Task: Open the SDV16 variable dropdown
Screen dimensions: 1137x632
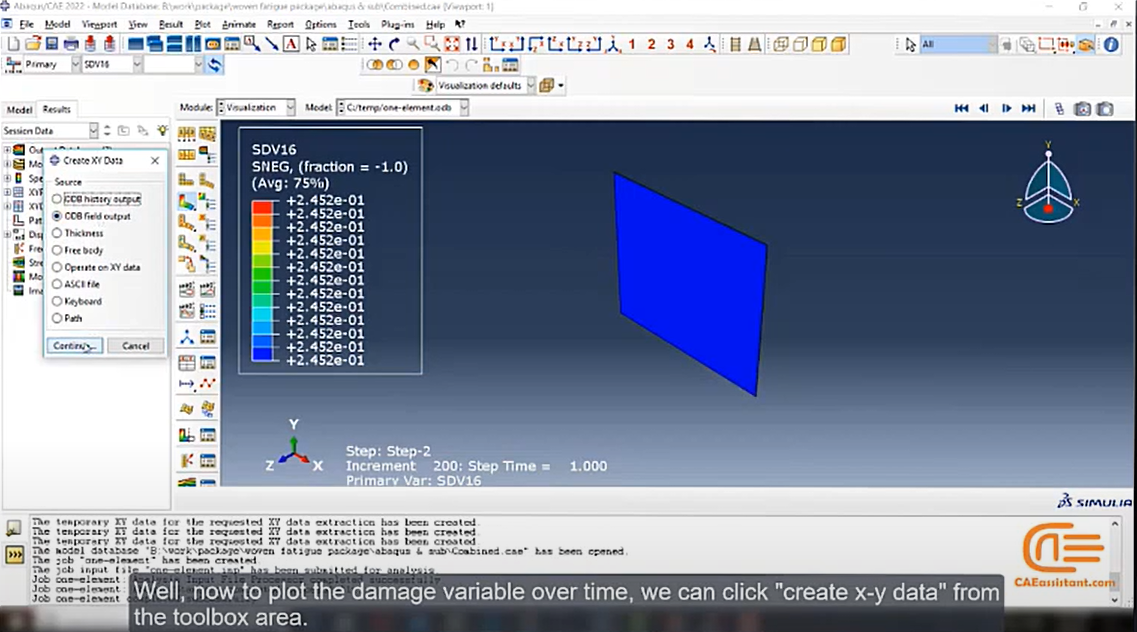Action: point(112,65)
